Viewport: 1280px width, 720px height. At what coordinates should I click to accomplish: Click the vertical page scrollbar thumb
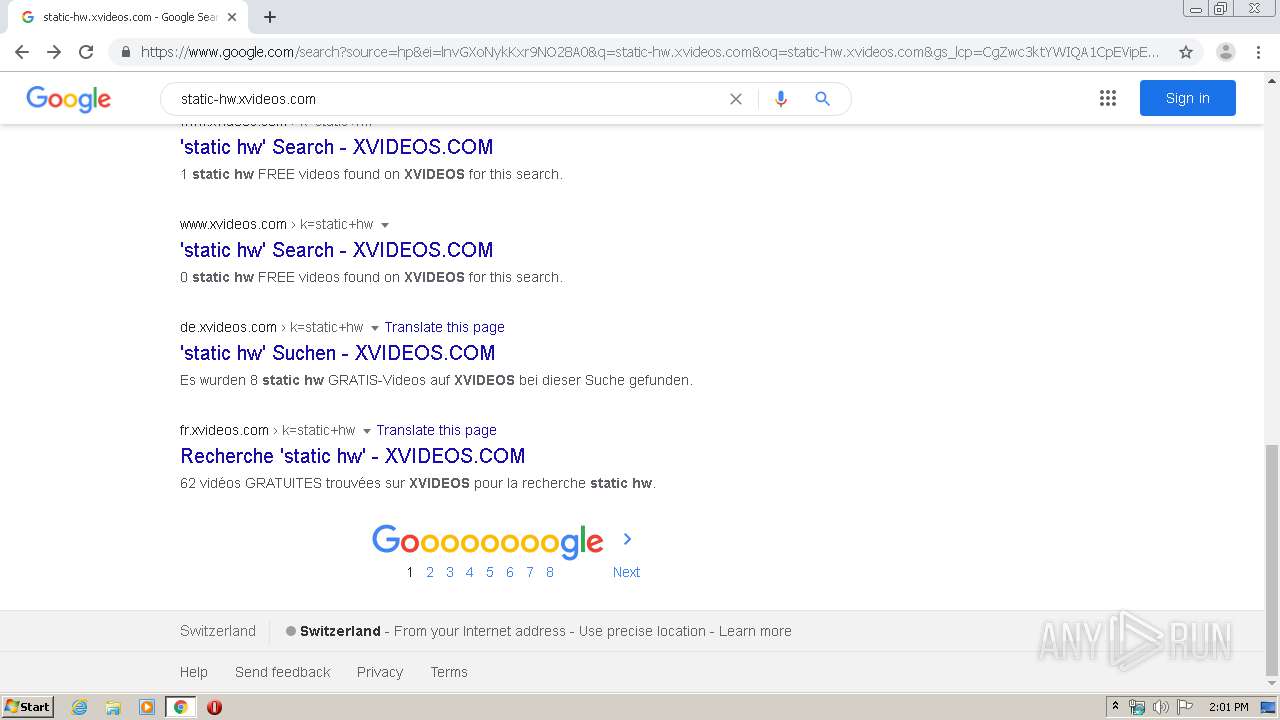[x=1272, y=560]
